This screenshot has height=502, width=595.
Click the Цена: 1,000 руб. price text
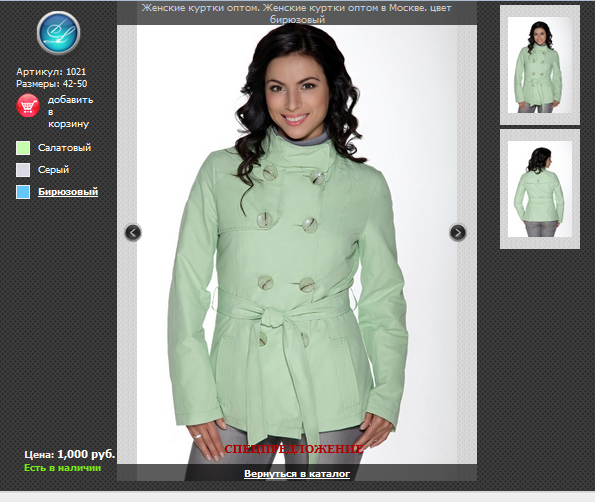[69, 454]
